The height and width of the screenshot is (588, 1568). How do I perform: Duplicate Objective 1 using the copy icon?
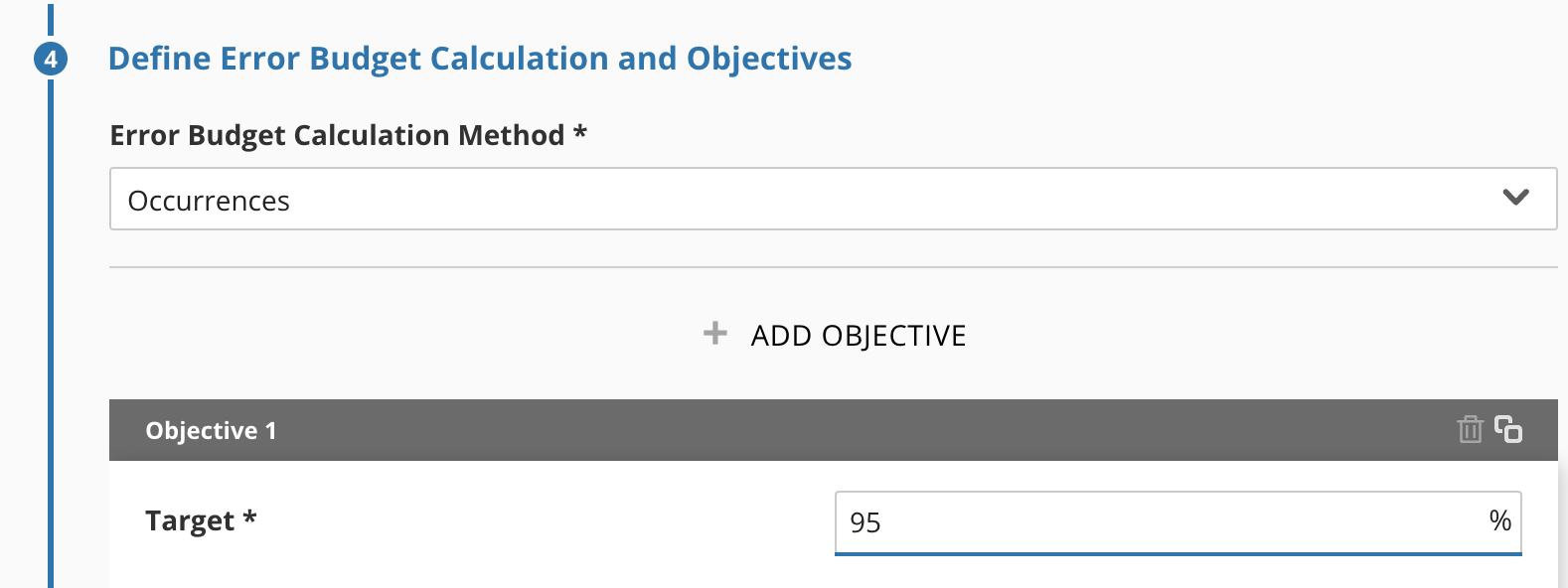point(1508,429)
